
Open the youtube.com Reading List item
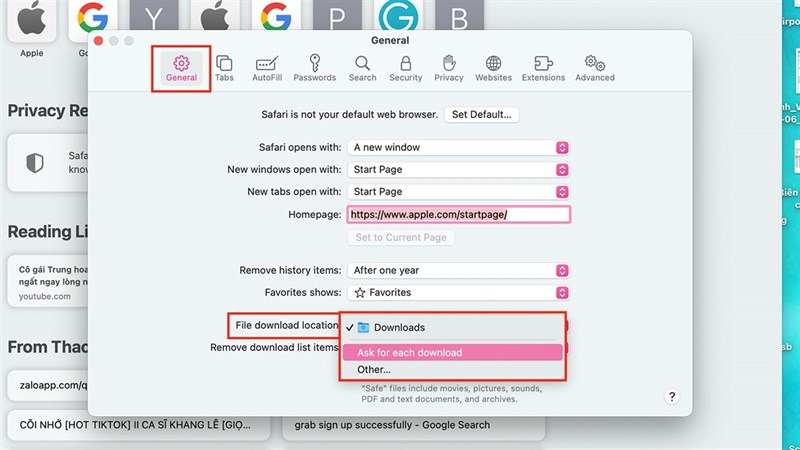[47, 281]
